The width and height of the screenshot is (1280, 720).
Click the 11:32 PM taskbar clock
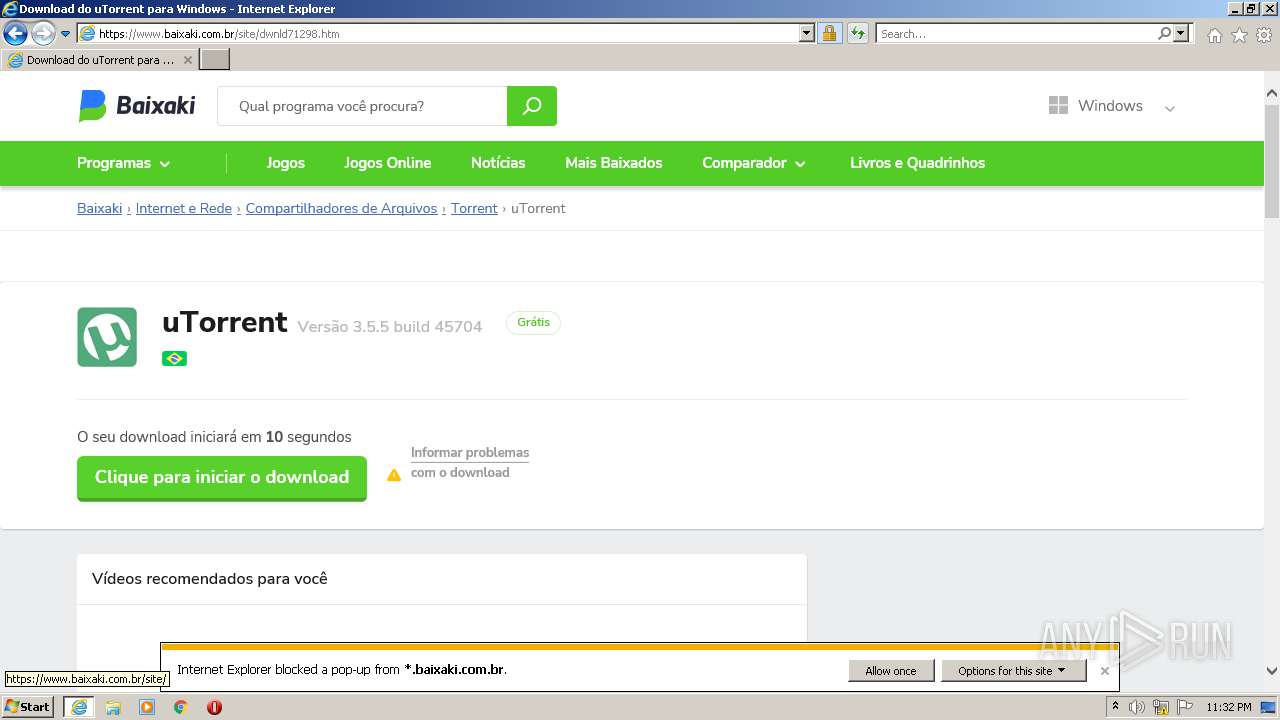(x=1228, y=707)
